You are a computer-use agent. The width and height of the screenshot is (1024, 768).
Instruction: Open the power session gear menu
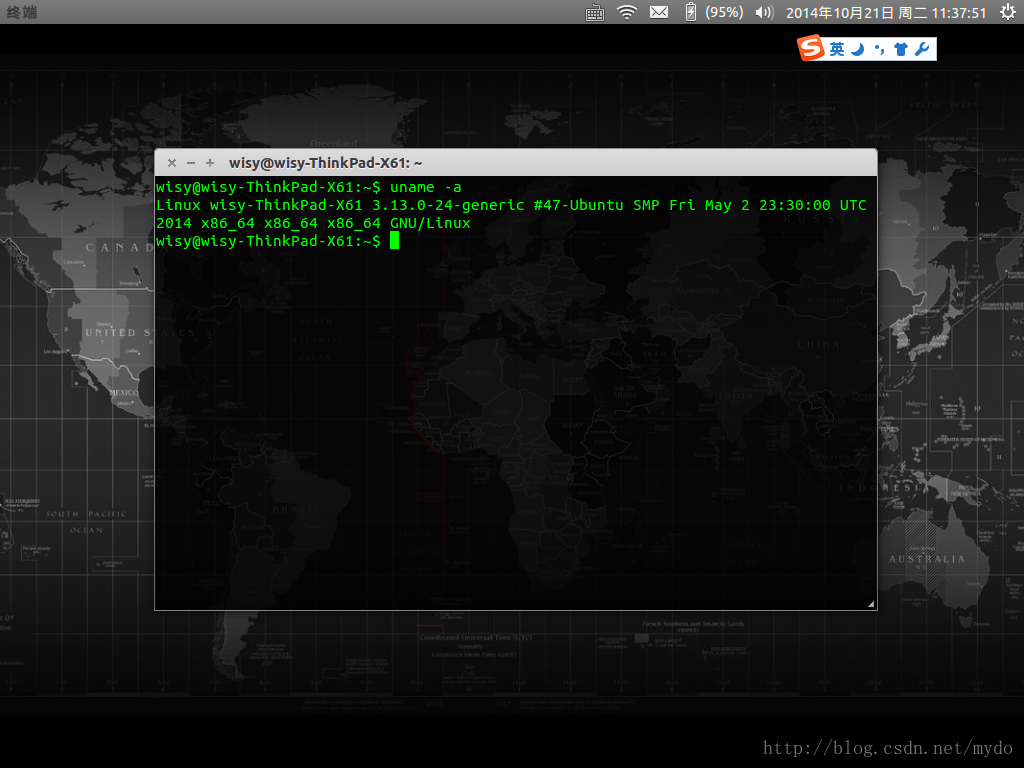[x=1008, y=12]
